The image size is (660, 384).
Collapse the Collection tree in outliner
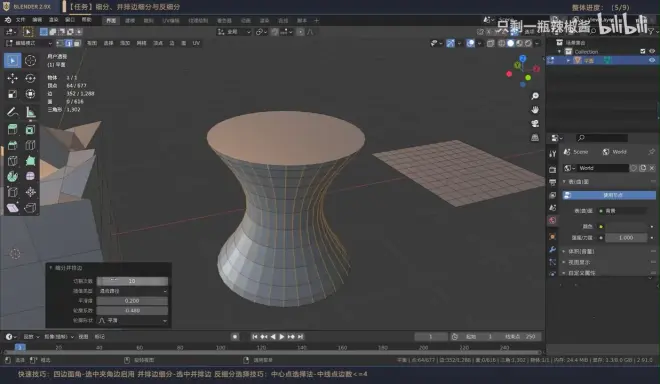click(559, 51)
